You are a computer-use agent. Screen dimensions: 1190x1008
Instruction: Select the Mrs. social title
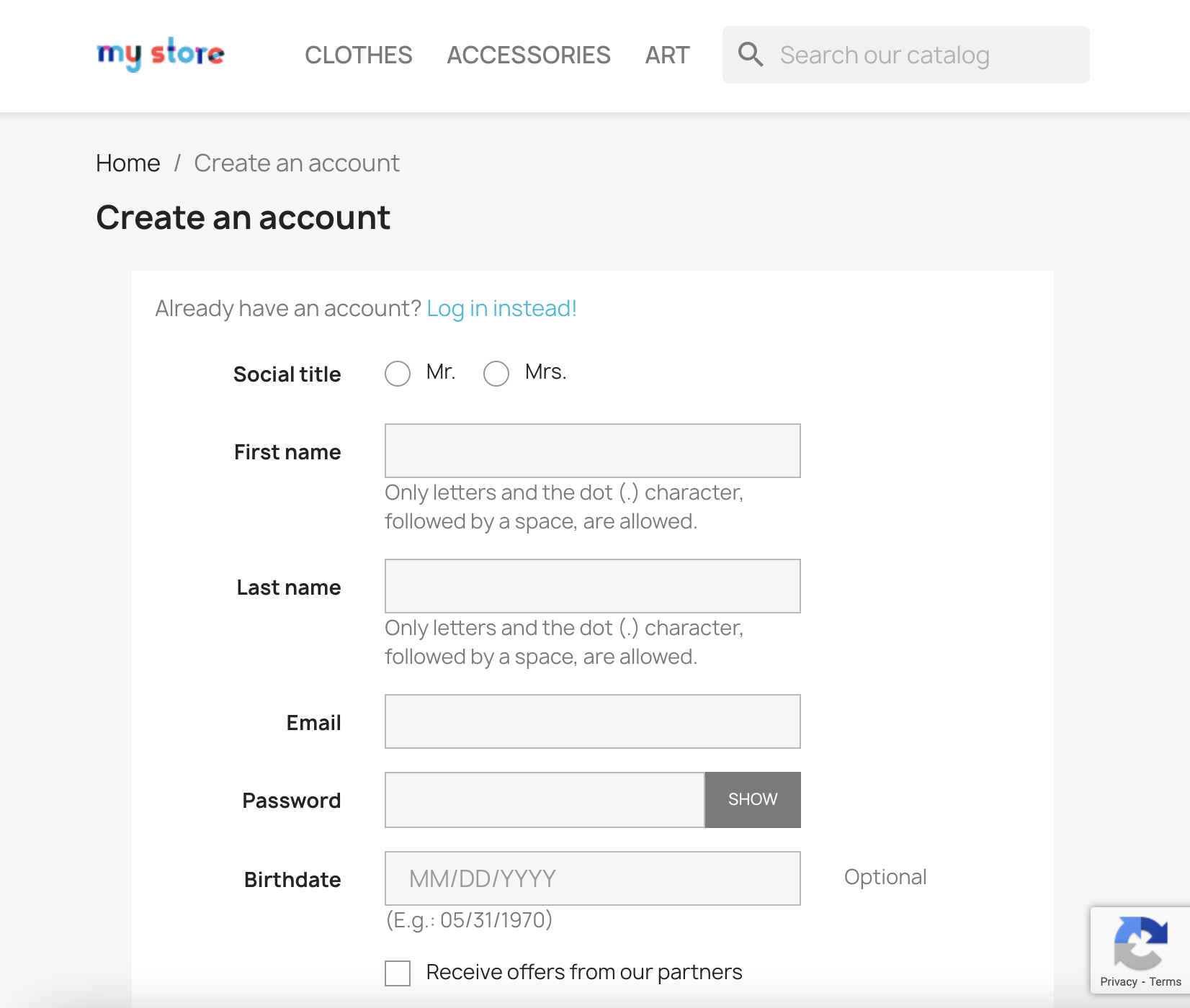[x=496, y=374]
